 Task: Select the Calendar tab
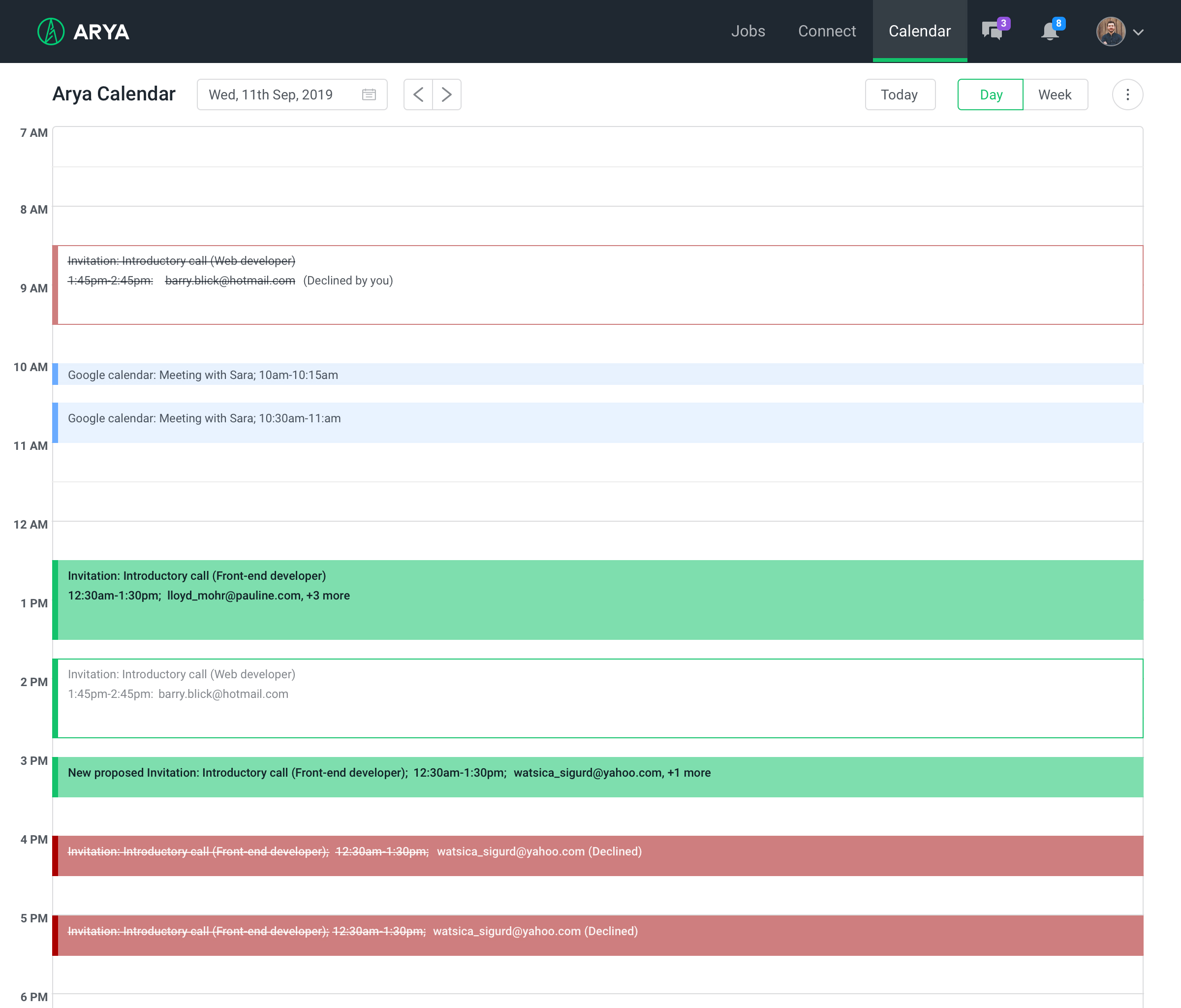(x=919, y=31)
